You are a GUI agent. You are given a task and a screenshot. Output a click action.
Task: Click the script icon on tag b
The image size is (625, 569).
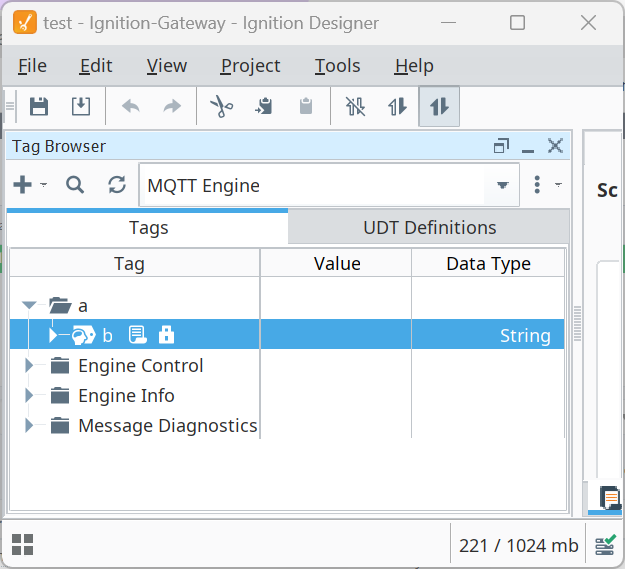[x=138, y=334]
